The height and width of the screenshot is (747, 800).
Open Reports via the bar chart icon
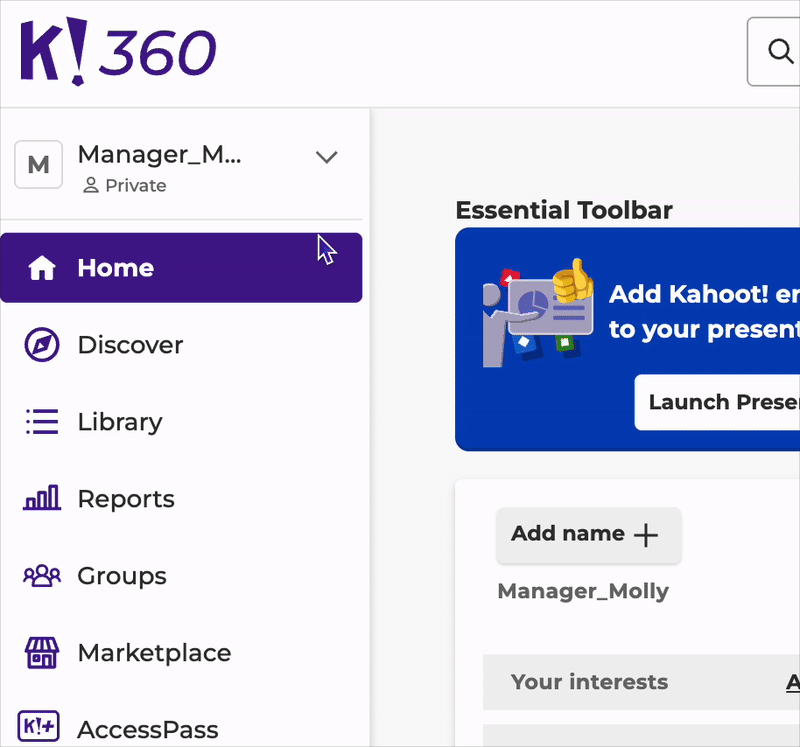click(42, 499)
